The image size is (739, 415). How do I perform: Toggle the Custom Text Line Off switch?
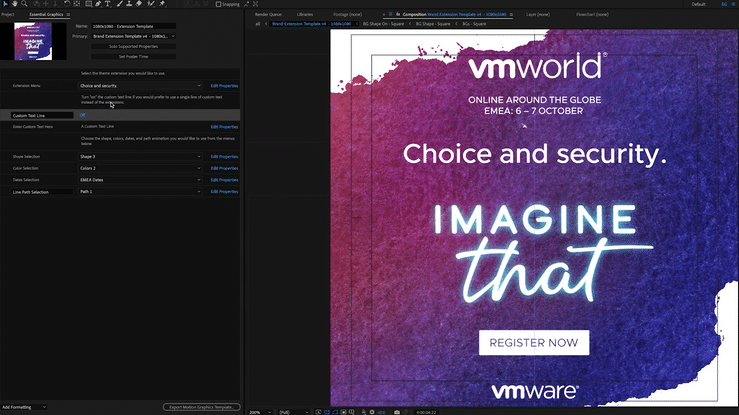coord(82,115)
